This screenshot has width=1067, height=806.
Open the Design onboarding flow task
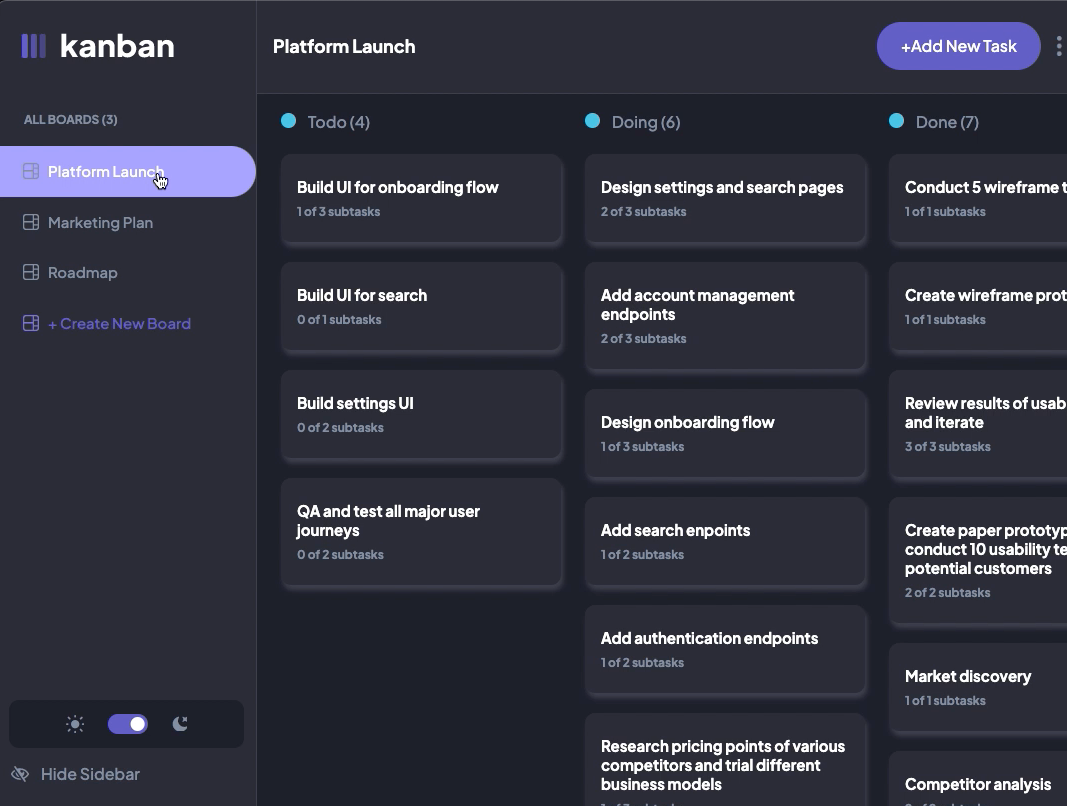pos(725,434)
